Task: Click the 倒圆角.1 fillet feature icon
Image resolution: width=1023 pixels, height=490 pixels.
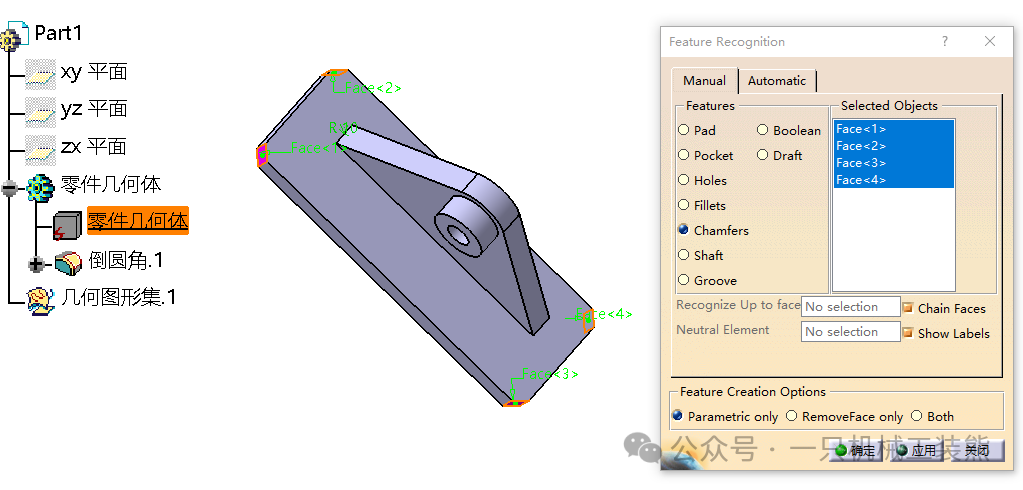Action: click(68, 262)
